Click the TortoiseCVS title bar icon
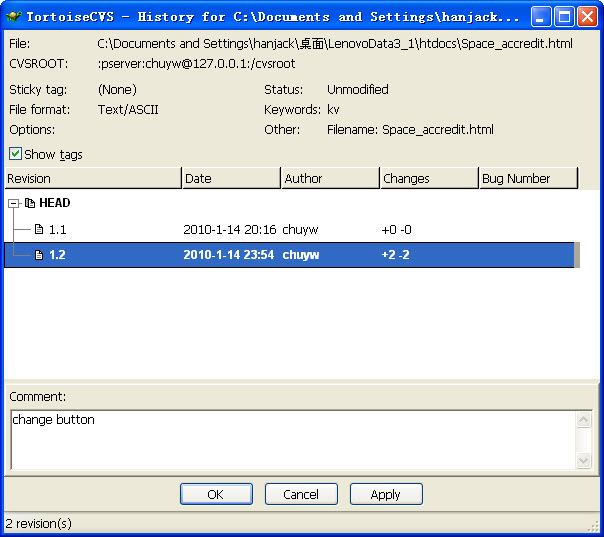Viewport: 604px width, 537px height. pyautogui.click(x=13, y=17)
